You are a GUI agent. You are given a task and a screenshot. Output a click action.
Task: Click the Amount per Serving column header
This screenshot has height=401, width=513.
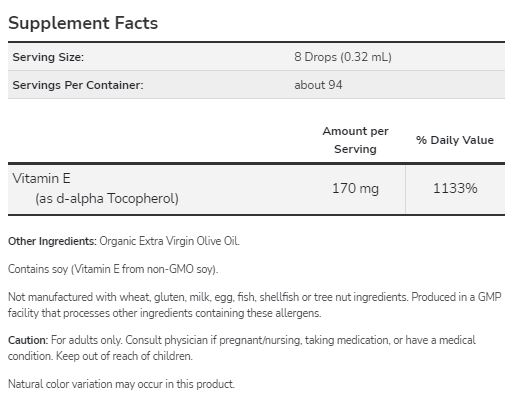coord(355,140)
